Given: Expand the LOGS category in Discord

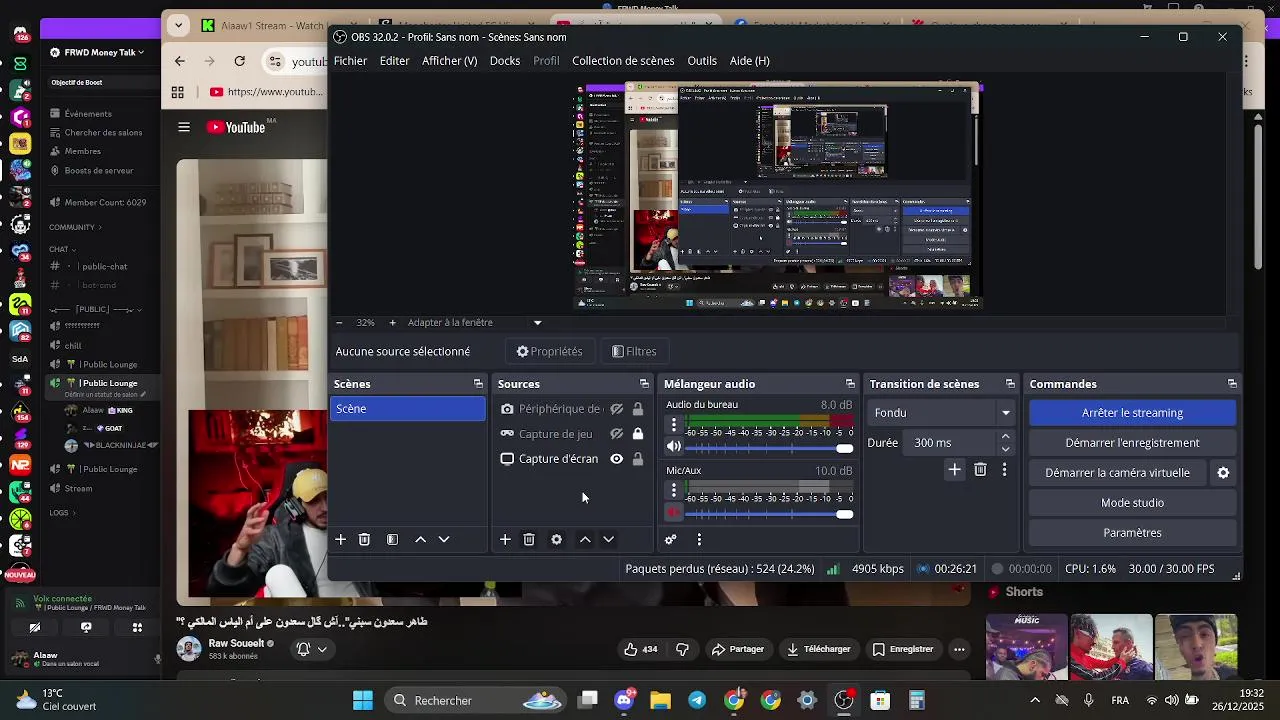Looking at the screenshot, I should 62,513.
